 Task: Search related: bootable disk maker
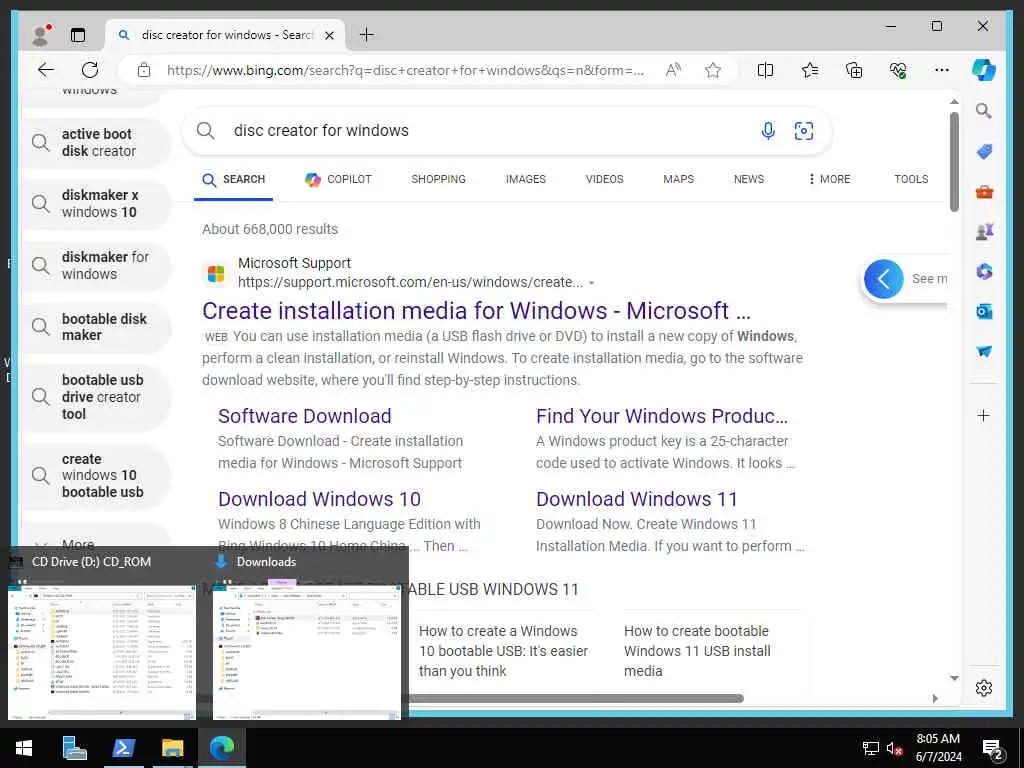[x=96, y=327]
